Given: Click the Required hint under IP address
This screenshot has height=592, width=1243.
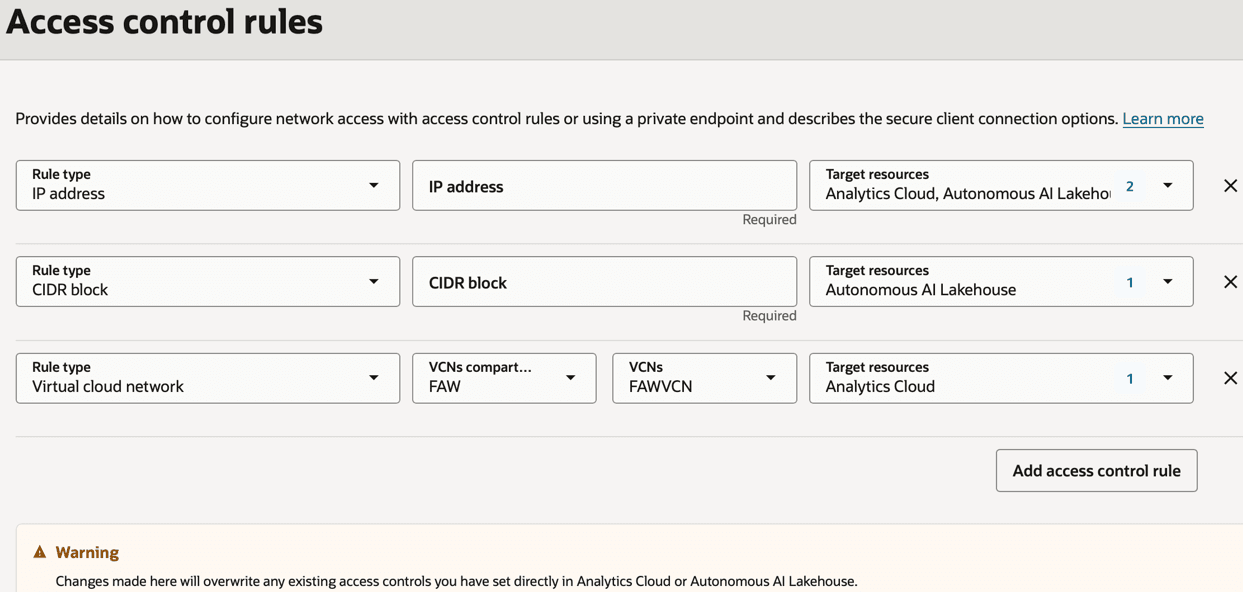Looking at the screenshot, I should 769,219.
